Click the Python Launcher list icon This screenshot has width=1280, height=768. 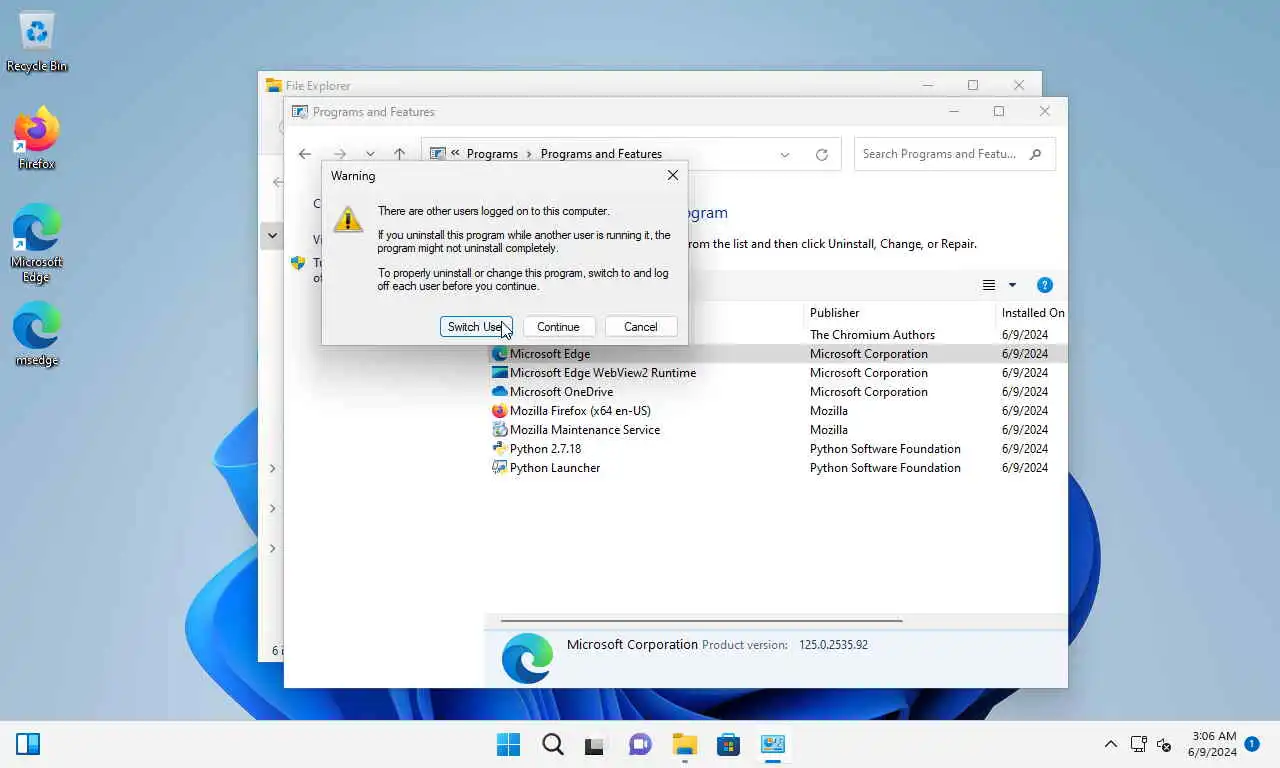coord(500,468)
